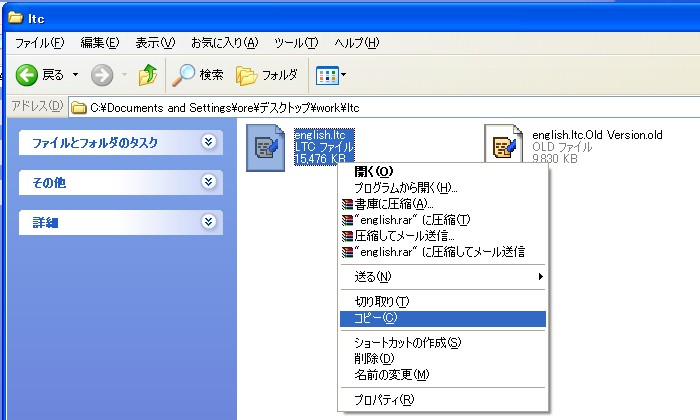Open the 送る(N) submenu
Screen dimensions: 700x420
coord(443,277)
